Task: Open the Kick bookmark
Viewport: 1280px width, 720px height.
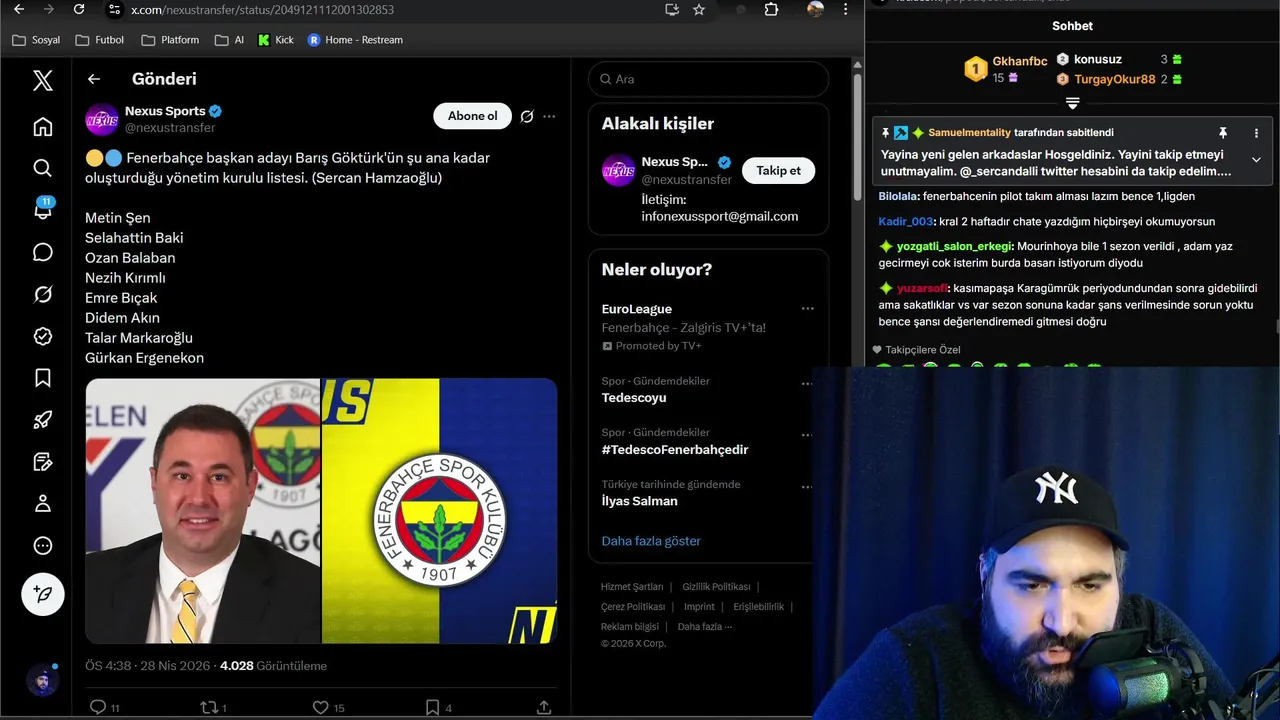Action: click(x=276, y=40)
